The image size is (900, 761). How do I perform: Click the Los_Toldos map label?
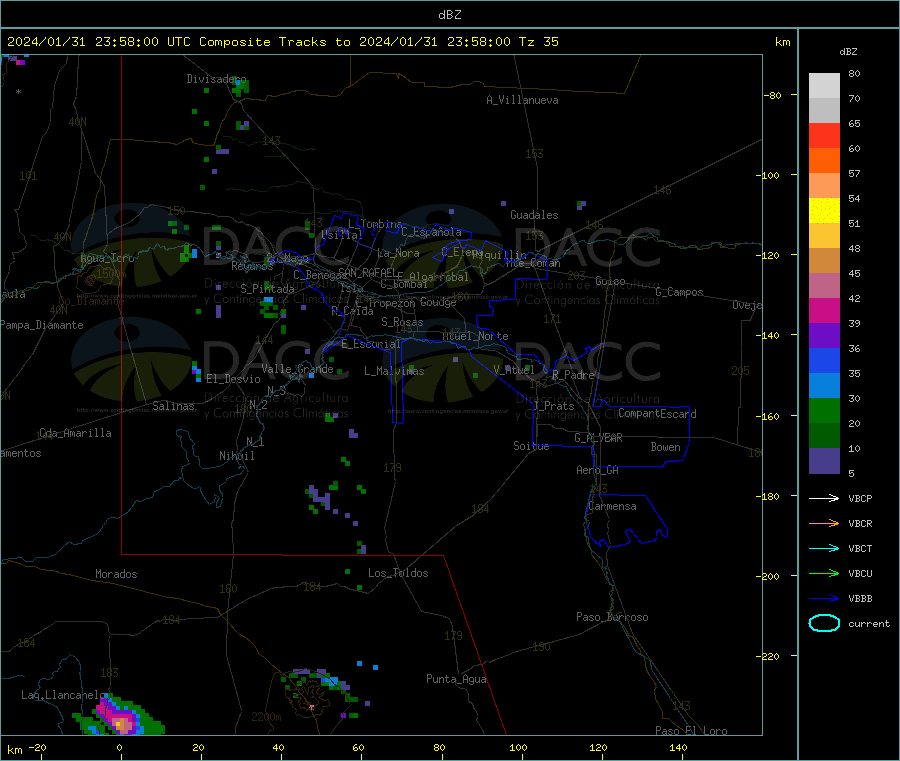click(398, 573)
